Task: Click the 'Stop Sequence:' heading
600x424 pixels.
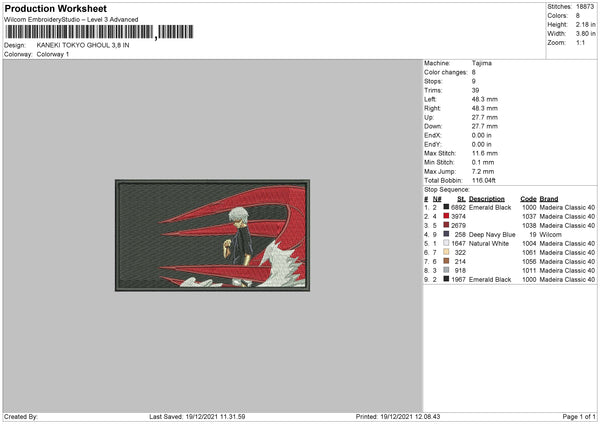Action: tap(447, 190)
